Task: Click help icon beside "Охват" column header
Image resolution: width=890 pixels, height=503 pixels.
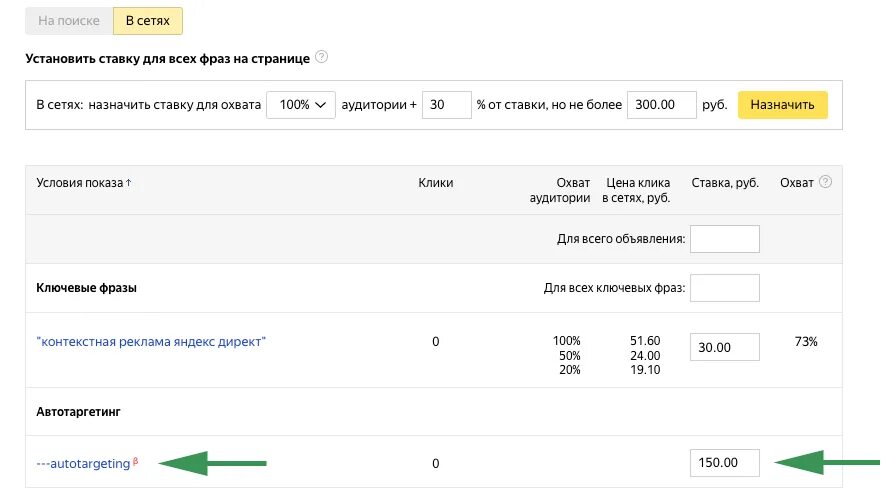Action: click(x=826, y=182)
